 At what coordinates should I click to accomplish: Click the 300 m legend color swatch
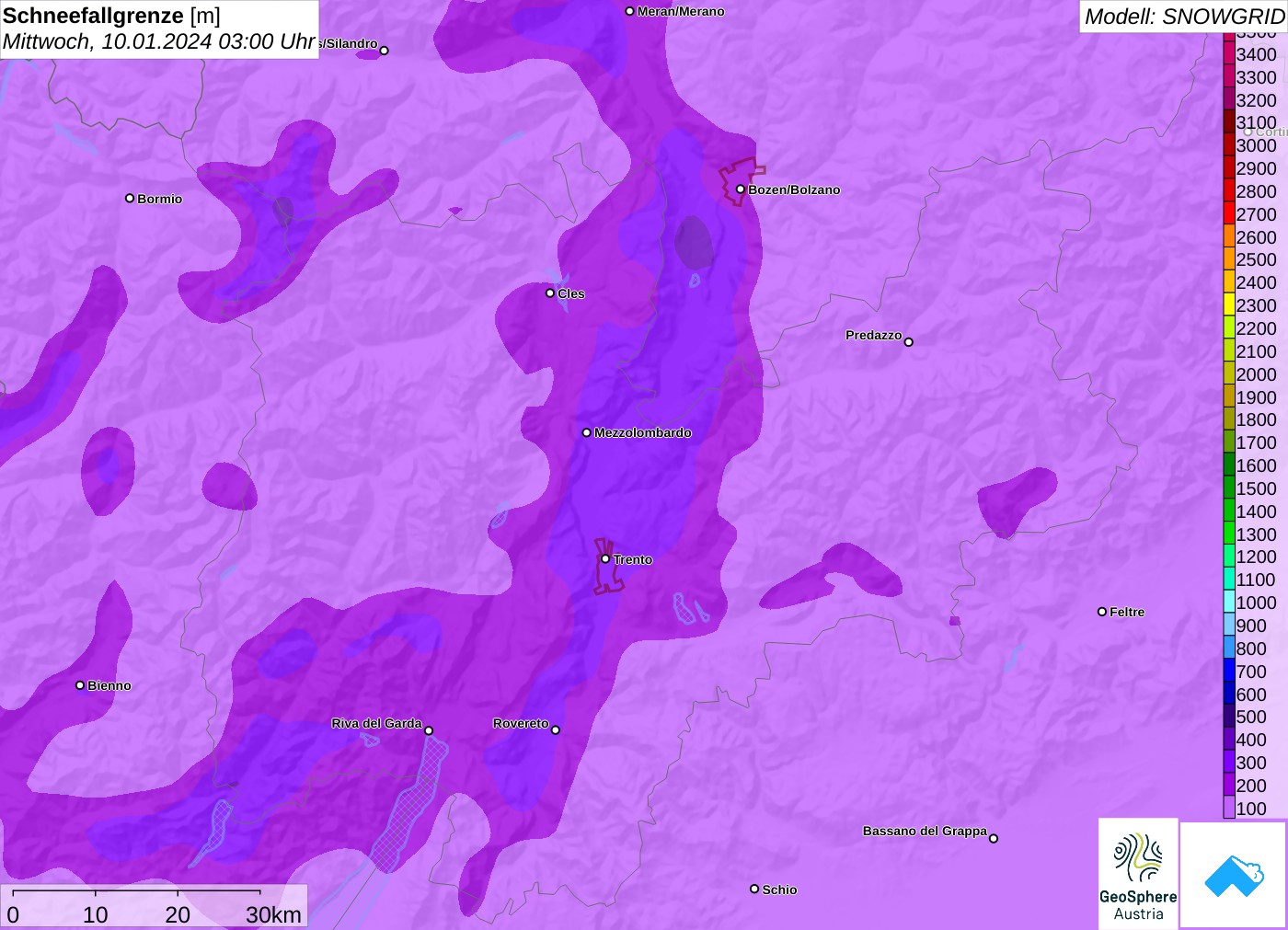click(x=1228, y=762)
